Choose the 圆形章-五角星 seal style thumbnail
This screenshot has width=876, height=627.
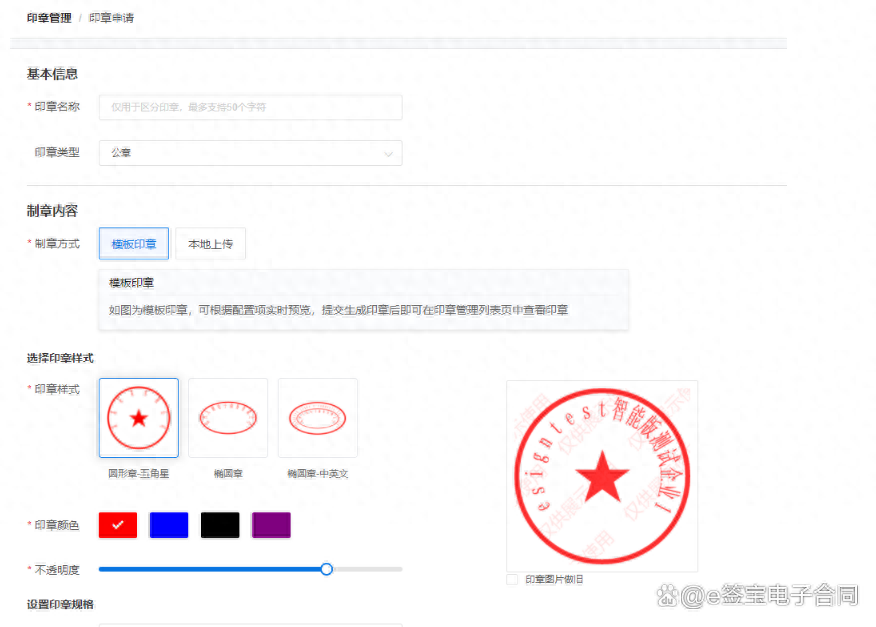(139, 418)
